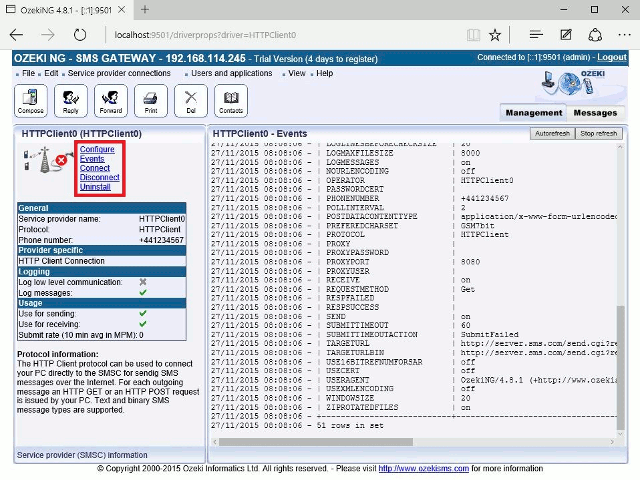Click the Uninstall link

[x=95, y=187]
